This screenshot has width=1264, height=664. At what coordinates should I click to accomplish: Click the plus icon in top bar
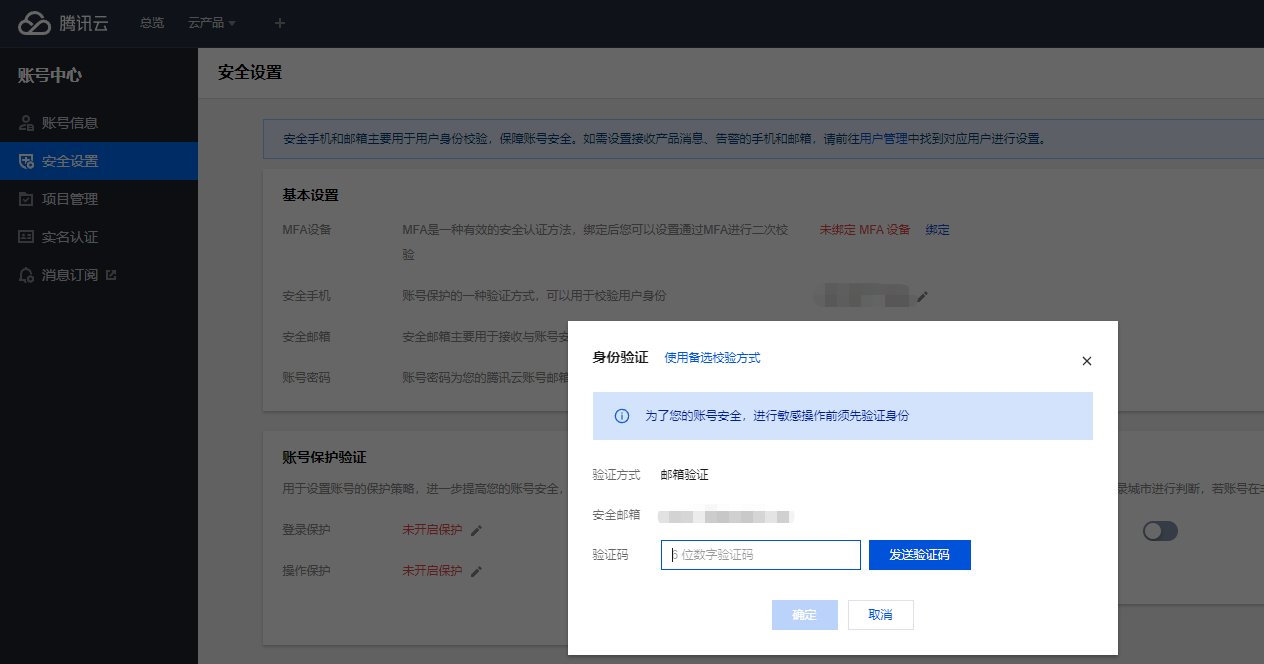pos(280,23)
